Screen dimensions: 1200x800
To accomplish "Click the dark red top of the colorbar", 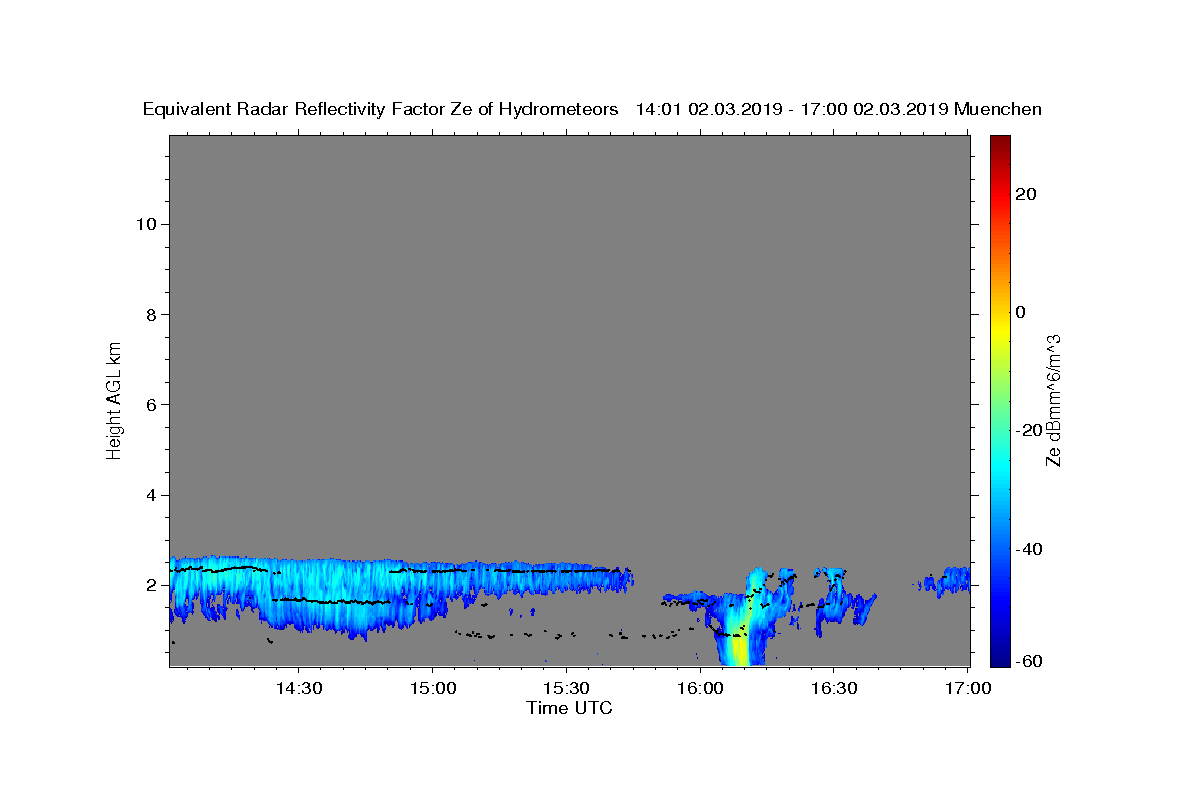I will pos(999,143).
